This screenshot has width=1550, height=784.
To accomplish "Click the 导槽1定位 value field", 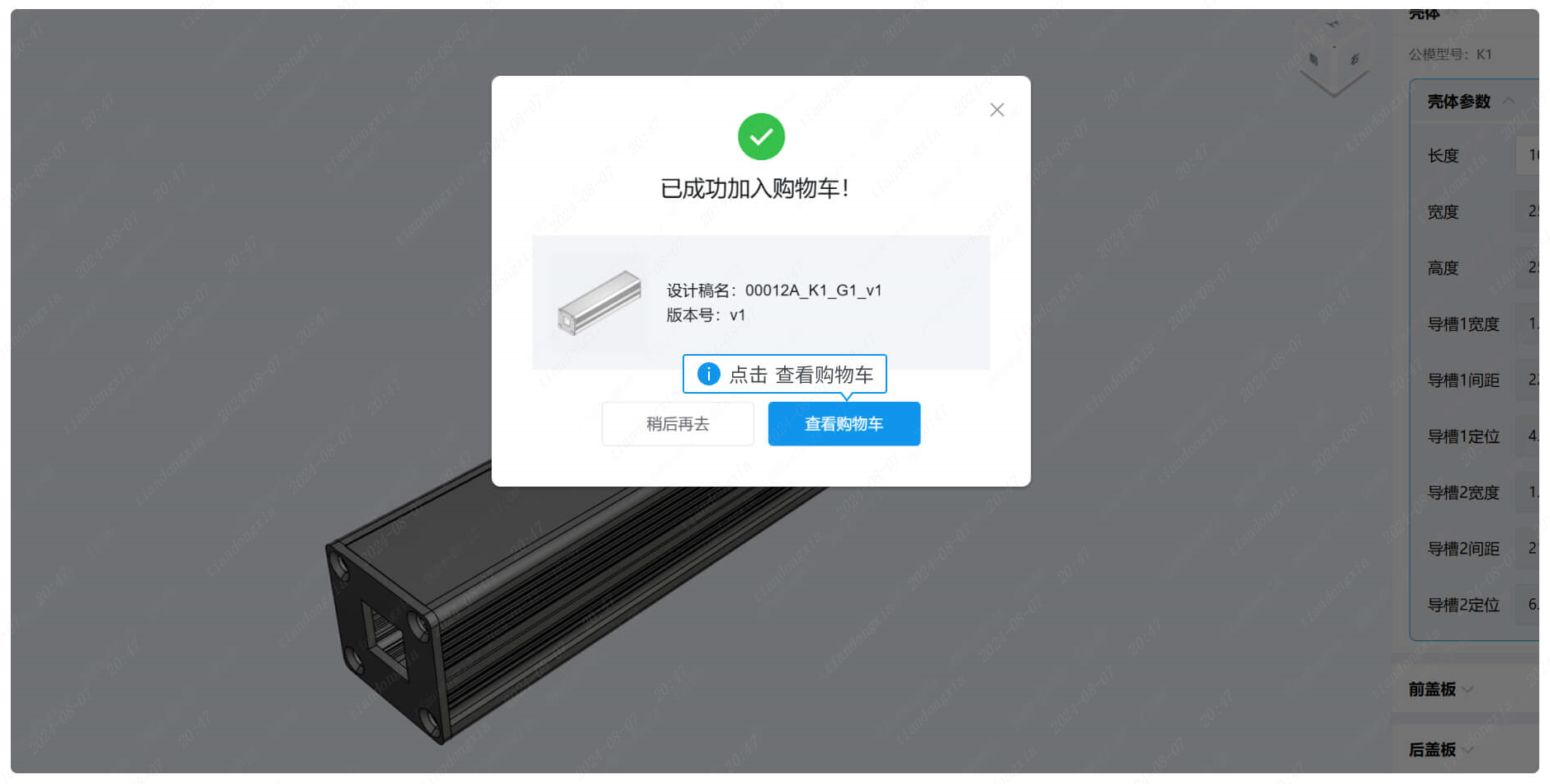I will coord(1528,436).
